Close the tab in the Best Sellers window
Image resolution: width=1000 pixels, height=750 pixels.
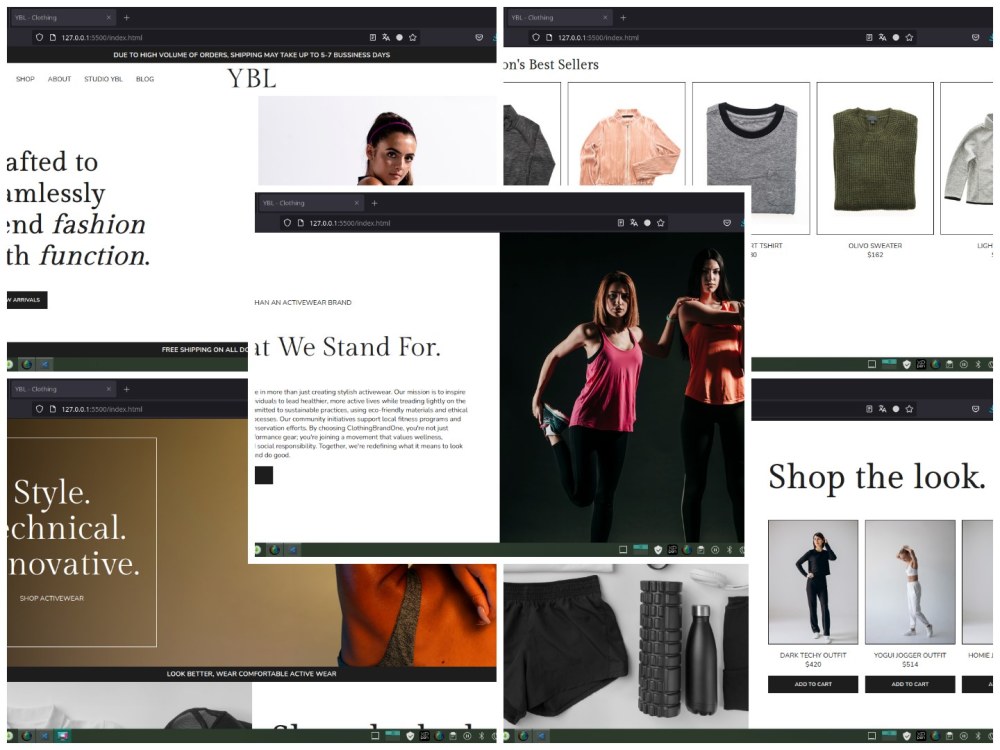point(605,18)
